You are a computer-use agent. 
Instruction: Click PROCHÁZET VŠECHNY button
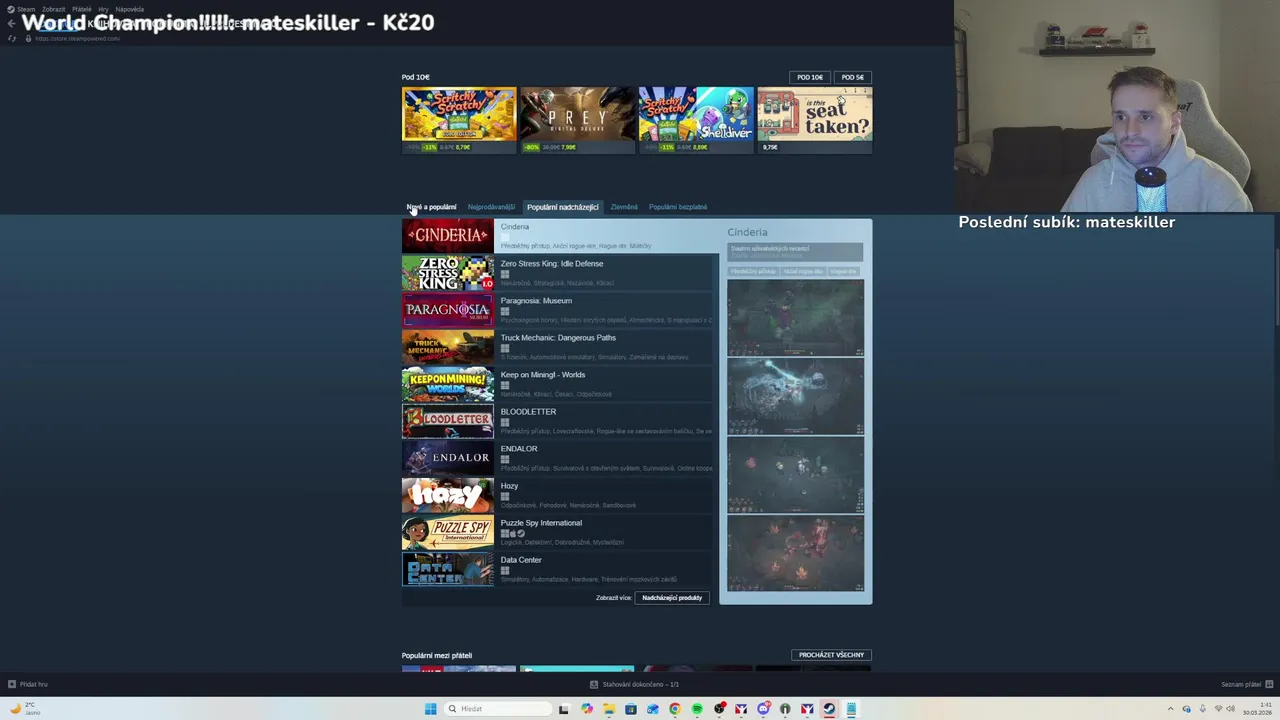pyautogui.click(x=832, y=655)
